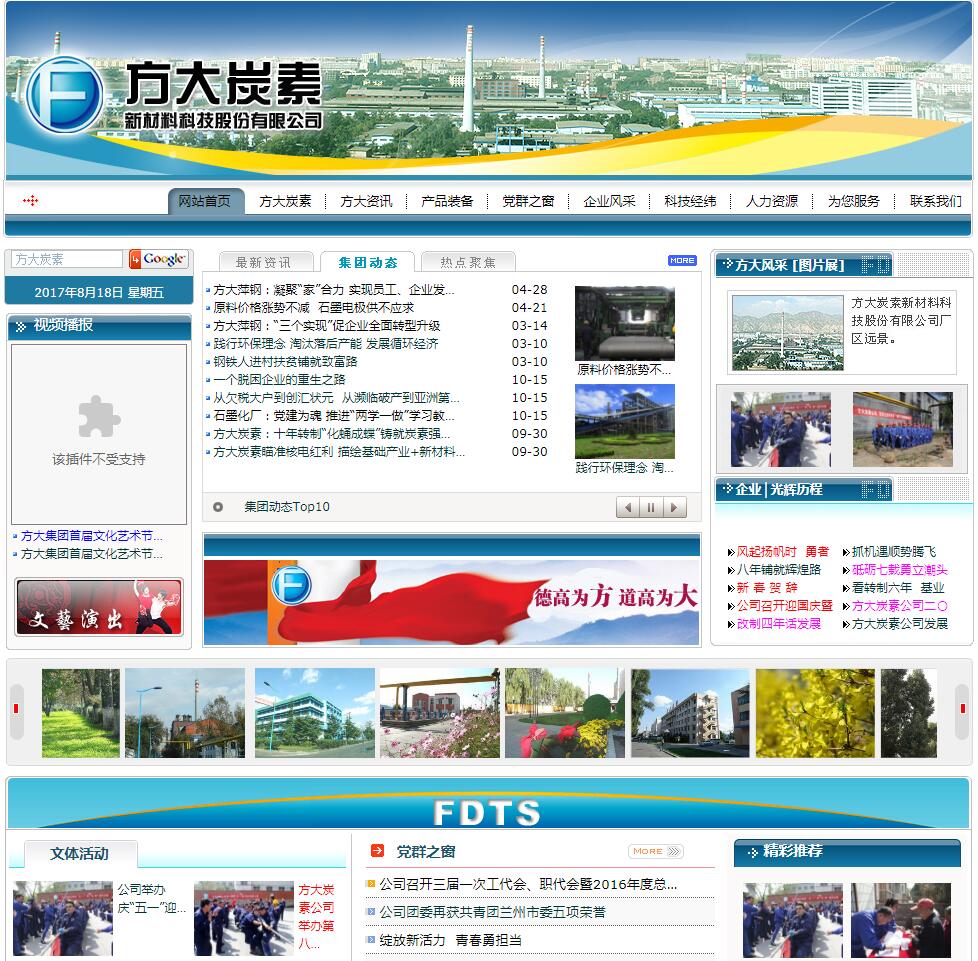978x961 pixels.
Task: Click left tug-of-war photo in 方大风采
Action: pyautogui.click(x=781, y=430)
